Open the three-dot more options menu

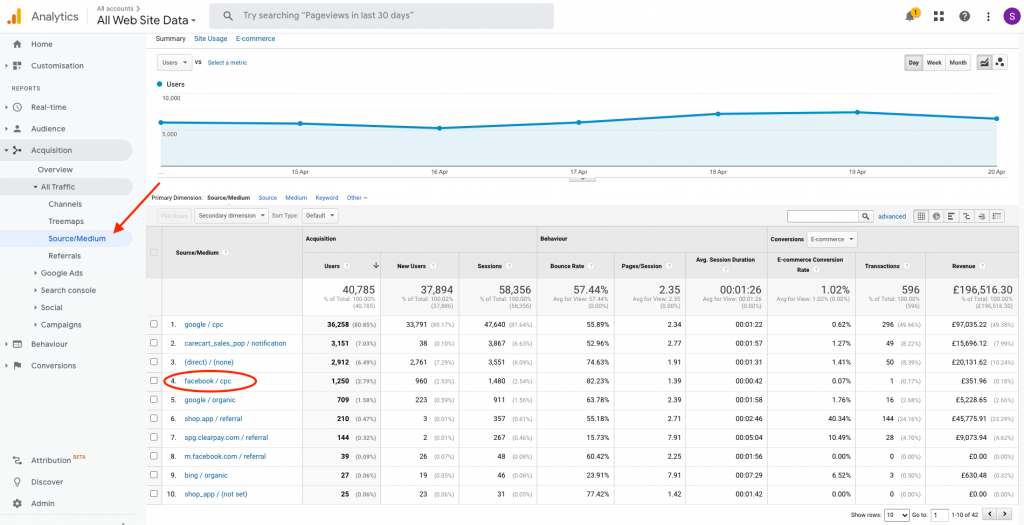(989, 16)
